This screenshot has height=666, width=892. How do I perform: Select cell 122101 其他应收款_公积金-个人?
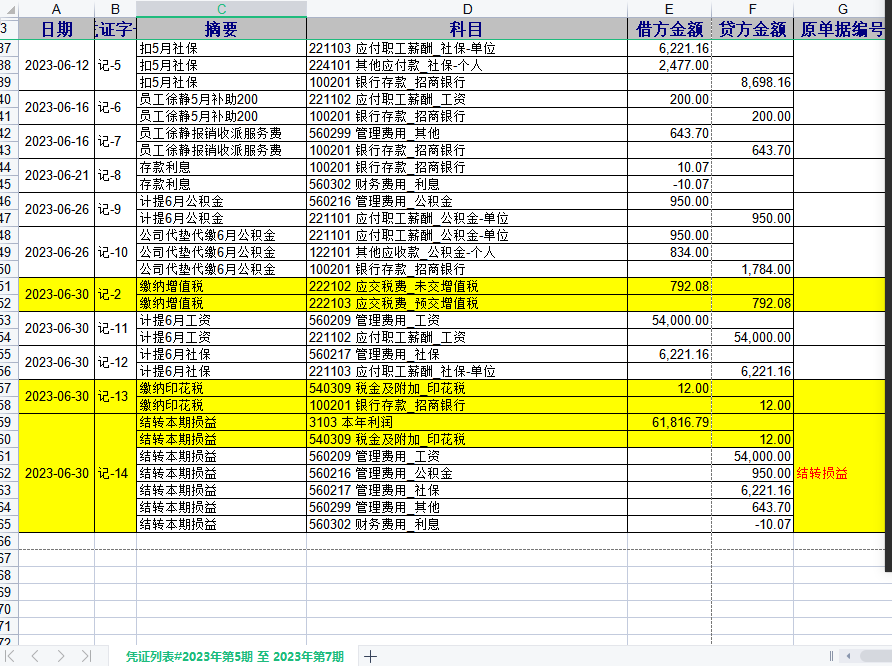(467, 252)
